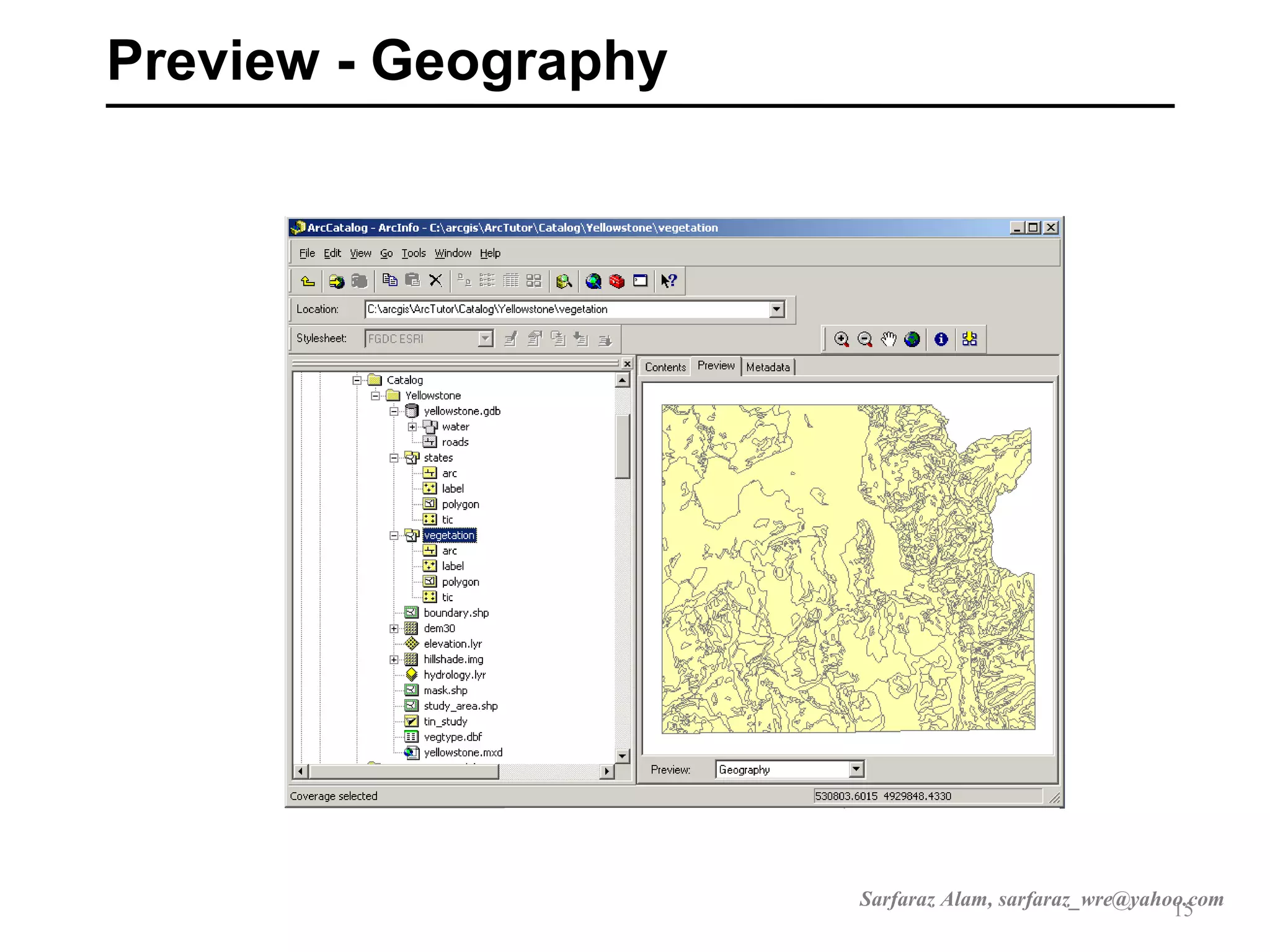This screenshot has height=952, width=1270.
Task: Open the Location path dropdown
Action: click(x=777, y=309)
